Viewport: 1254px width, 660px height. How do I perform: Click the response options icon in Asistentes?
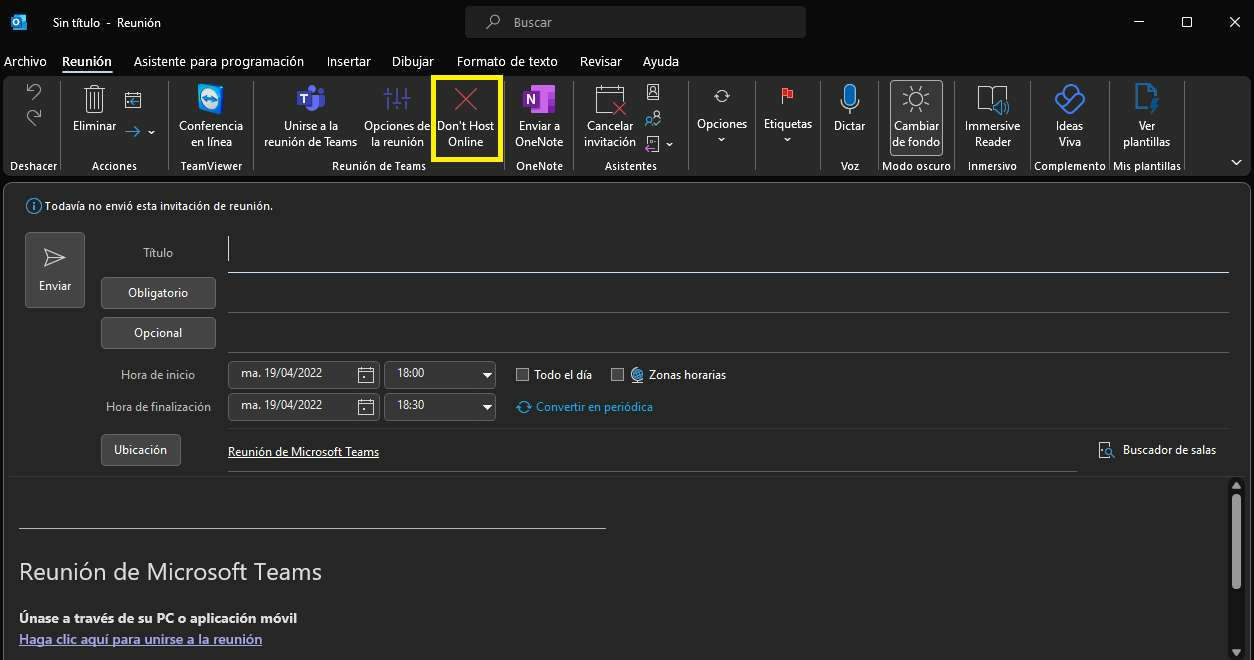[x=653, y=143]
